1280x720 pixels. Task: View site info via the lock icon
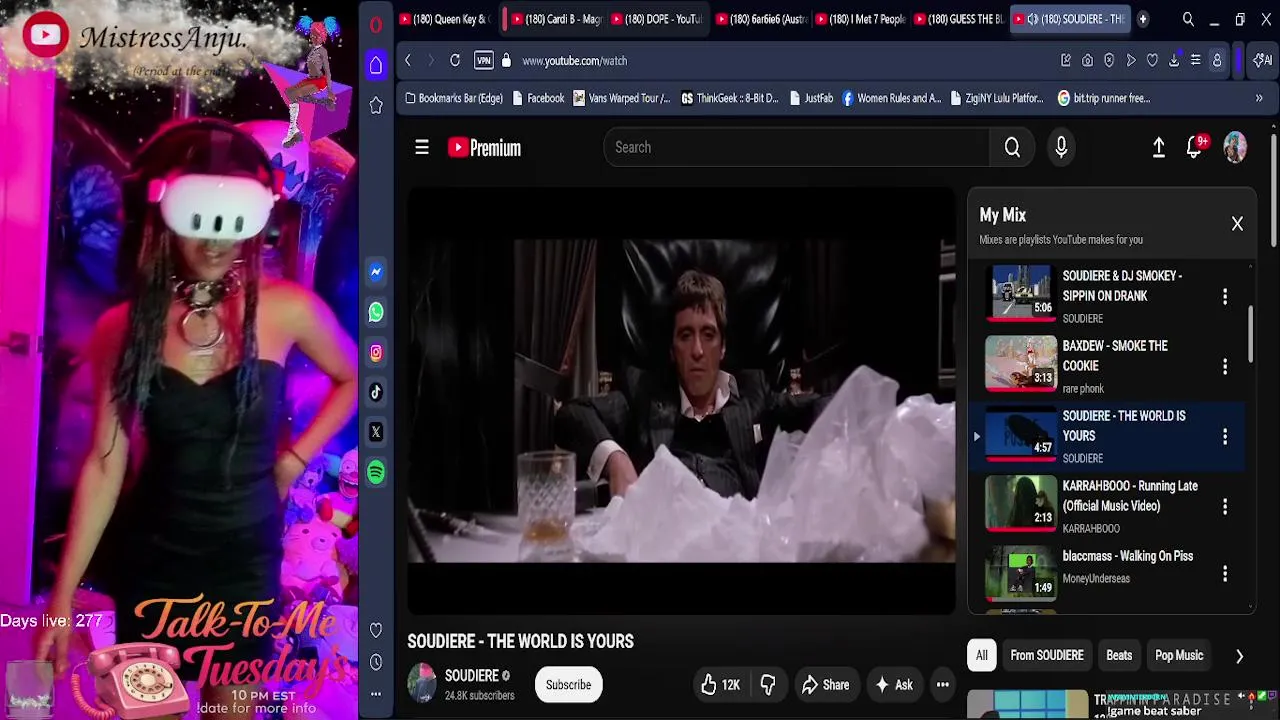pyautogui.click(x=506, y=61)
